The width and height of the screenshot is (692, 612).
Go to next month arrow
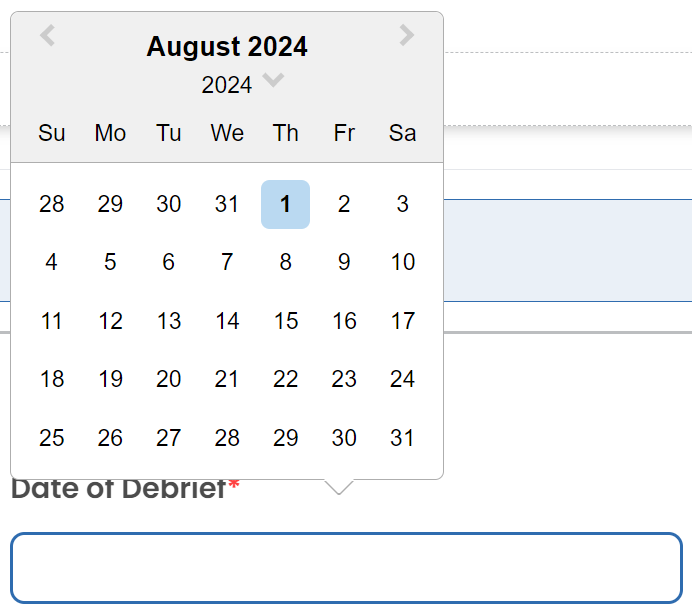click(x=406, y=36)
